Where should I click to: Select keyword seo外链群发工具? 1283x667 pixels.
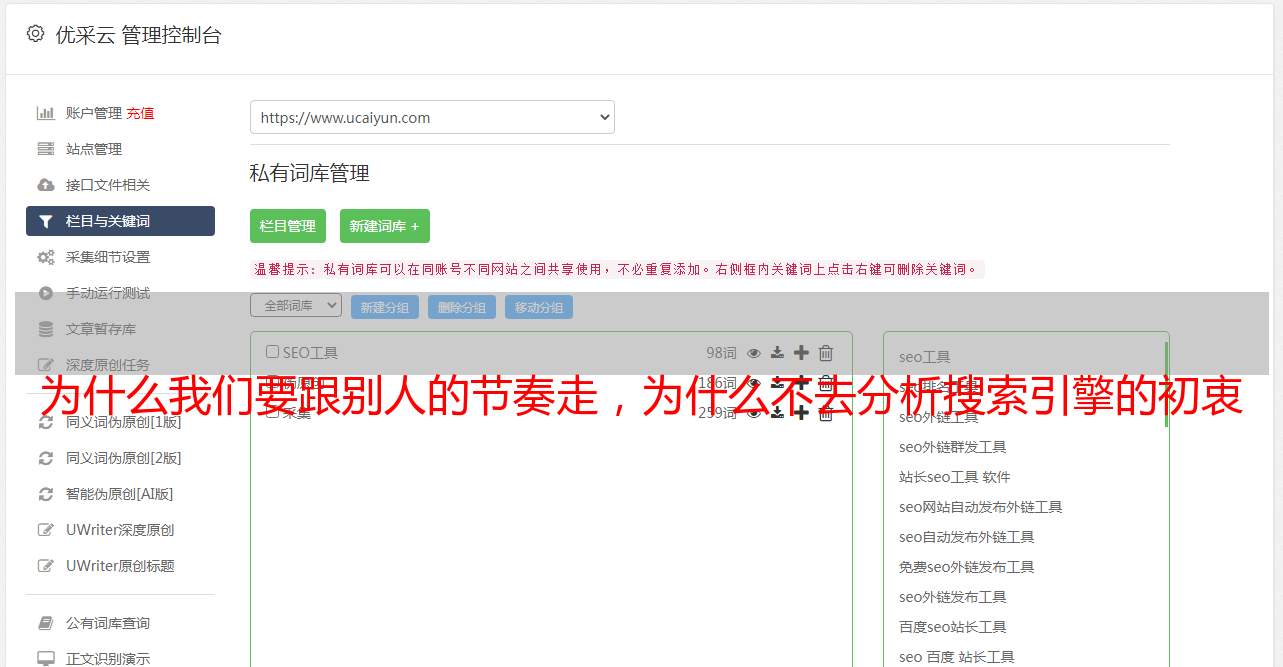[953, 447]
